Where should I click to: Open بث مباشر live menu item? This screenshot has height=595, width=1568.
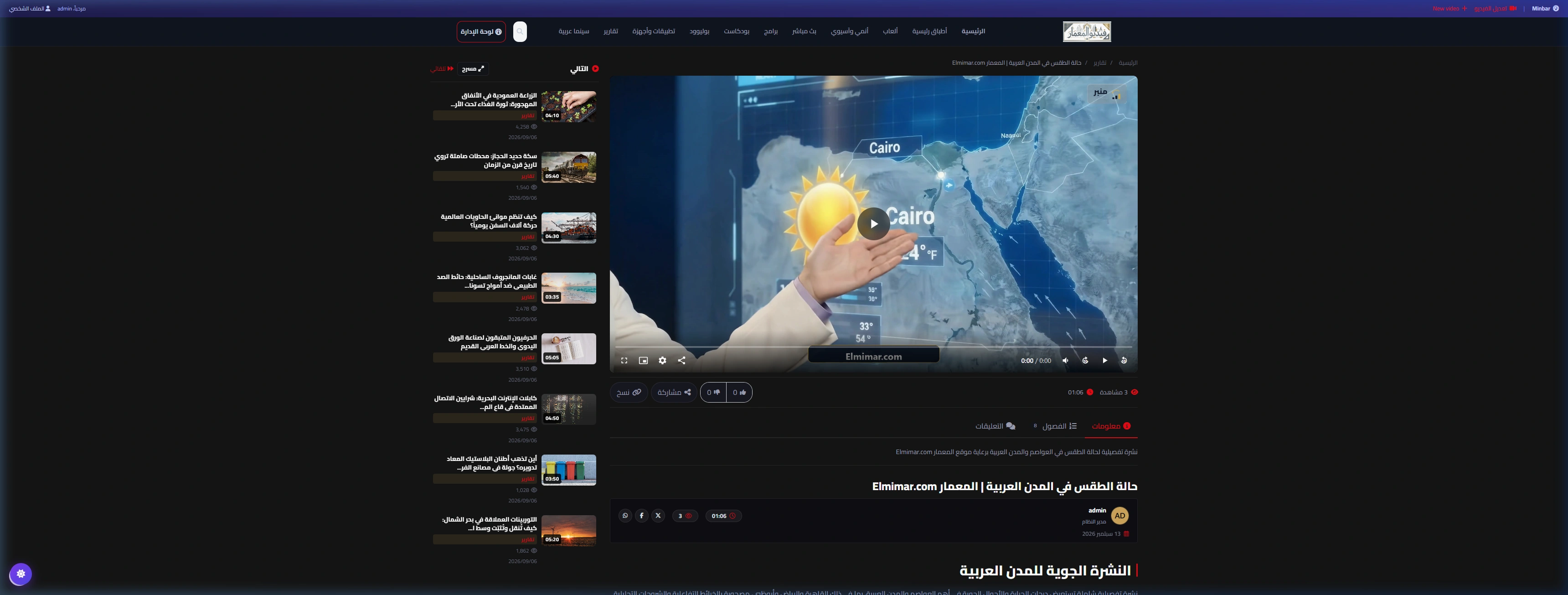click(x=804, y=31)
